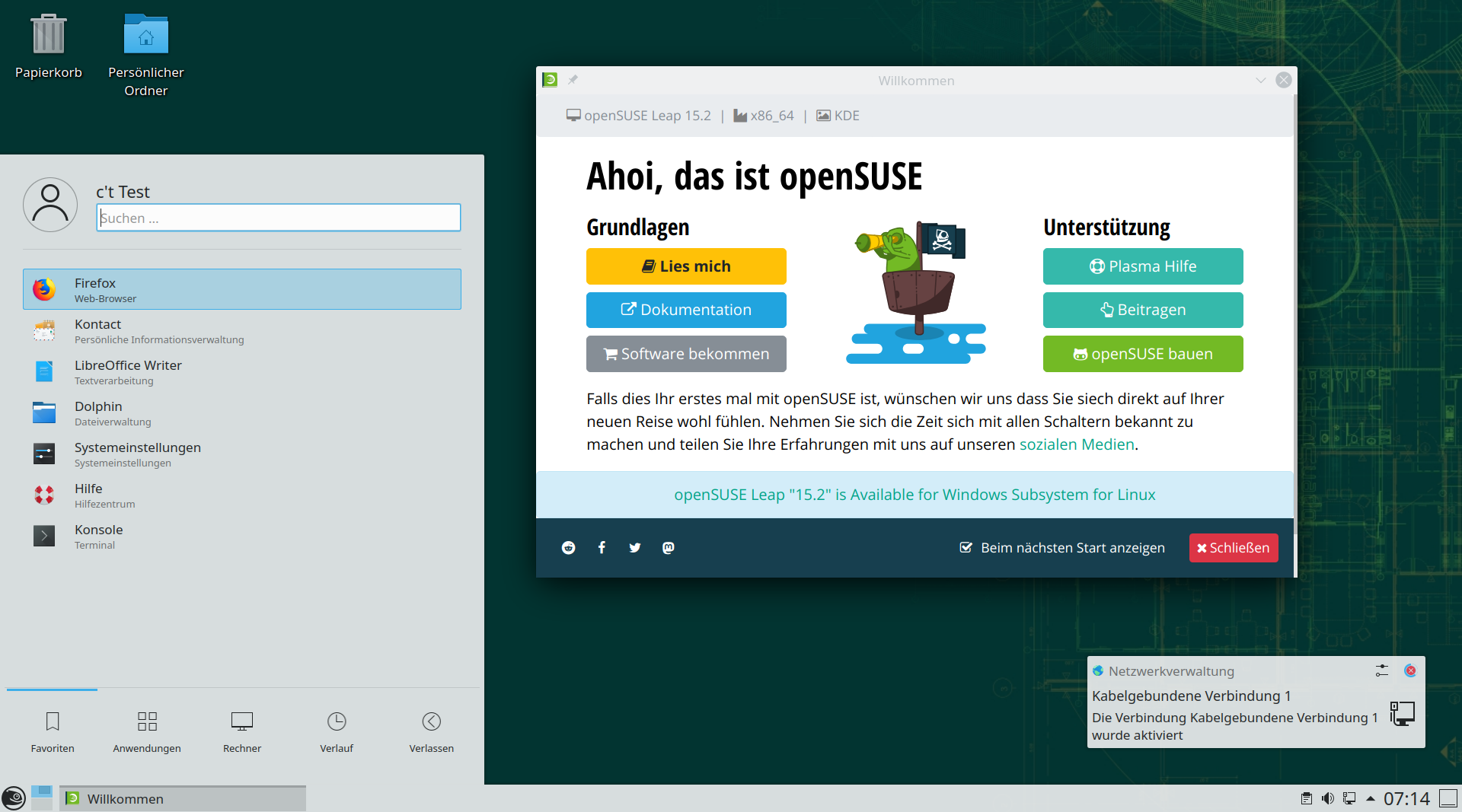Open the Windows Subsystem for Linux announcement link

point(915,495)
